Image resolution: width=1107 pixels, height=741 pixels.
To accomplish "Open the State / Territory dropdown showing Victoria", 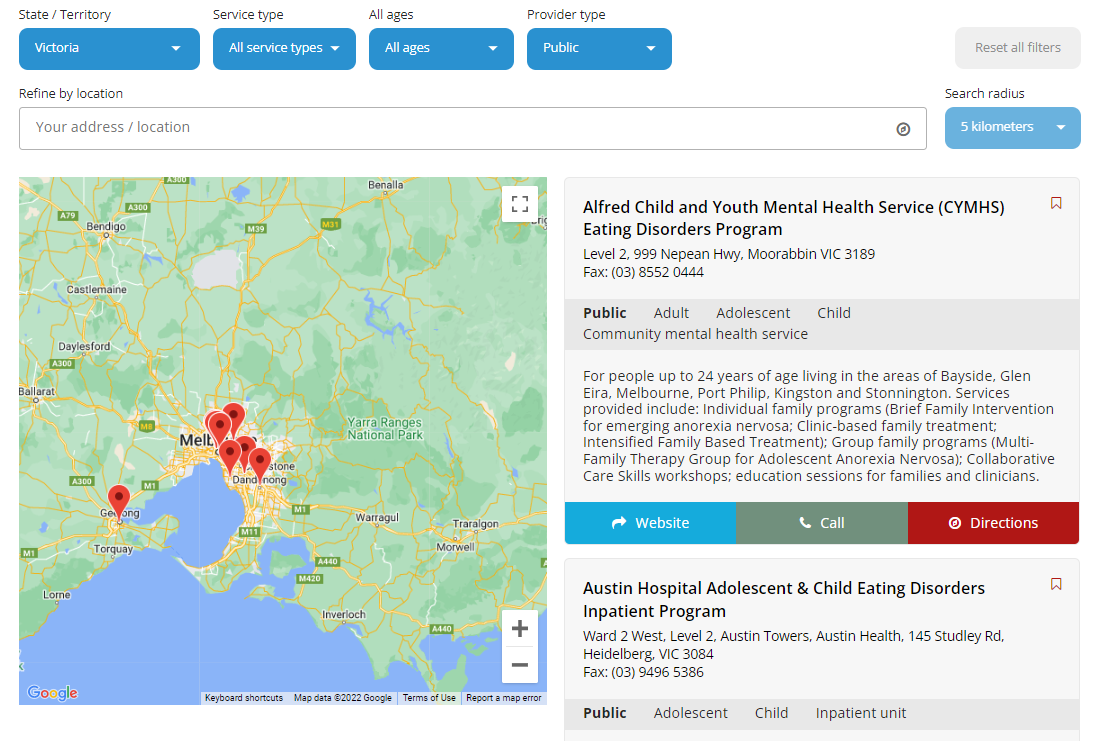I will pos(109,49).
